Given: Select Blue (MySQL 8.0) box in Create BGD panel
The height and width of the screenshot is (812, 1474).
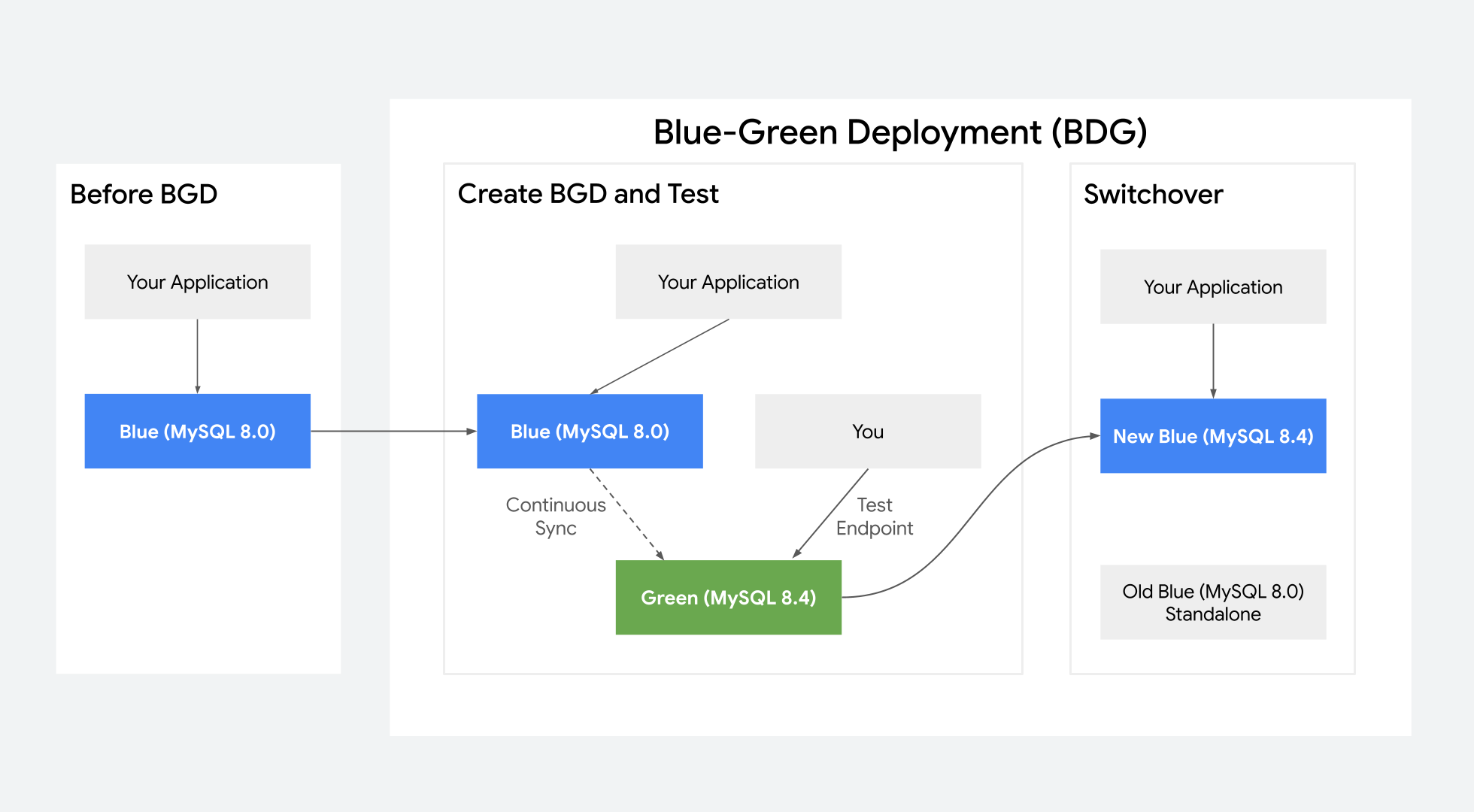Looking at the screenshot, I should point(590,432).
